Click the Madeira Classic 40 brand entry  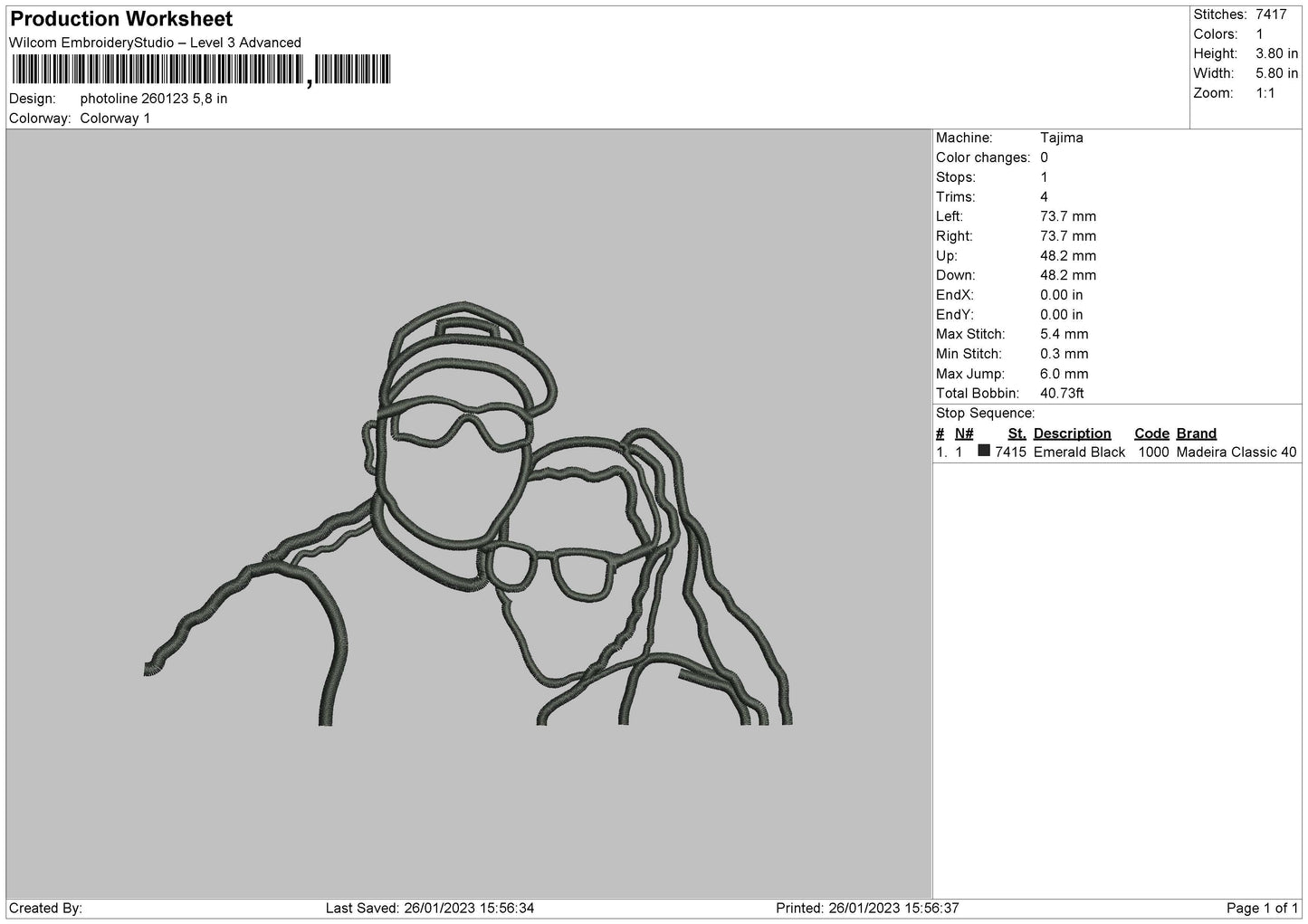(1236, 452)
